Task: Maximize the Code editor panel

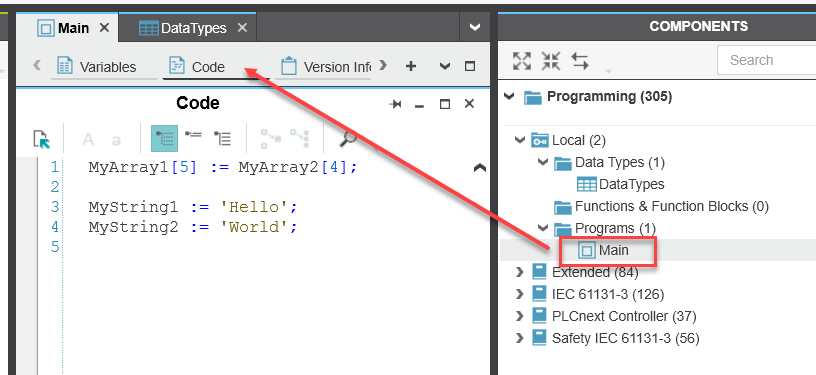Action: pyautogui.click(x=444, y=105)
